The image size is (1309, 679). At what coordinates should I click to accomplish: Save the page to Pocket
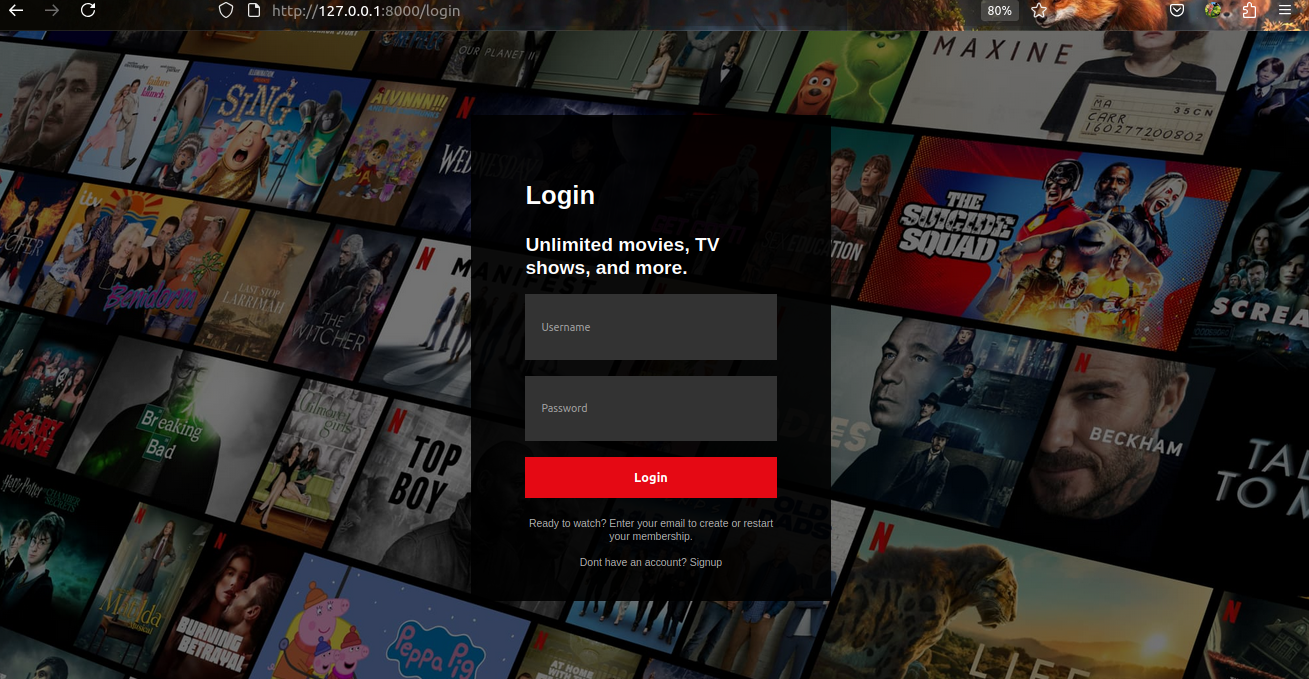click(x=1178, y=11)
